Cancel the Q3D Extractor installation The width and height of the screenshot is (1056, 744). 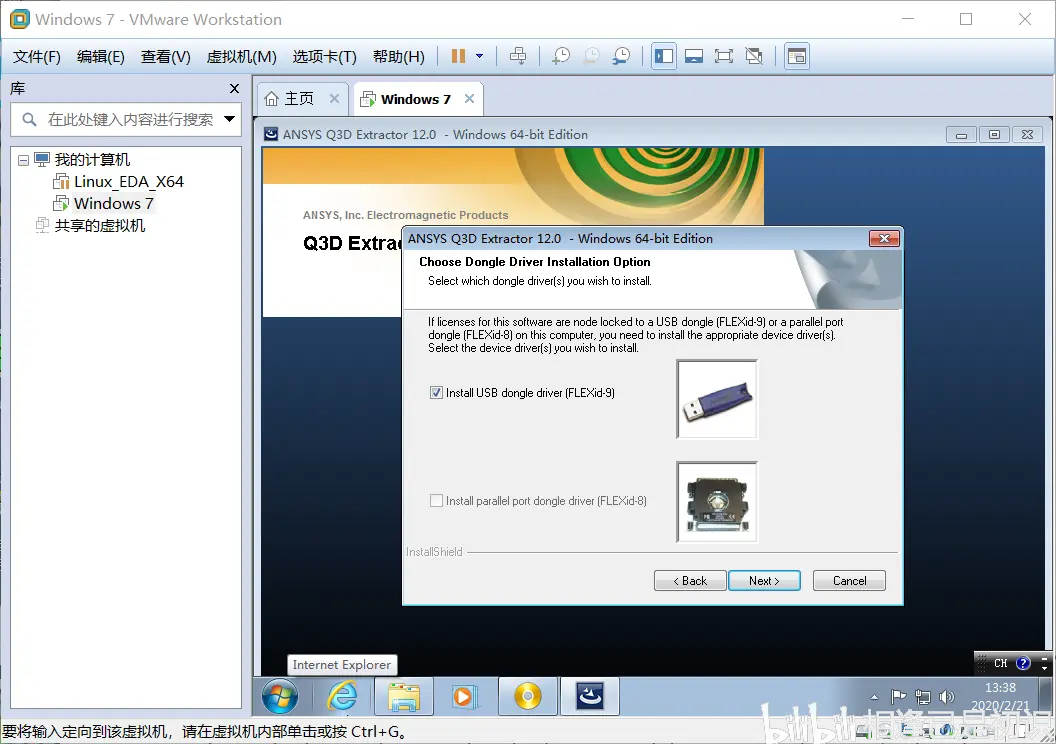849,580
